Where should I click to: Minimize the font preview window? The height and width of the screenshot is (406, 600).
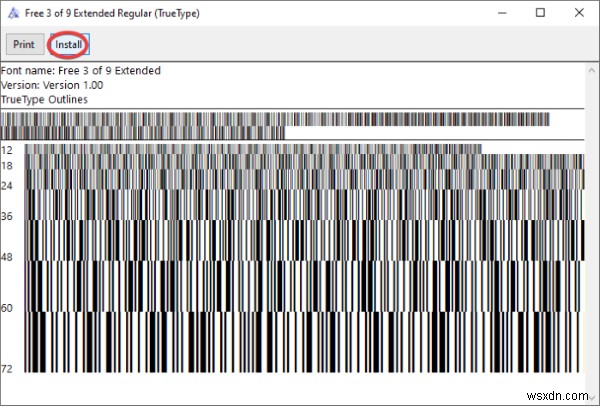click(x=502, y=13)
